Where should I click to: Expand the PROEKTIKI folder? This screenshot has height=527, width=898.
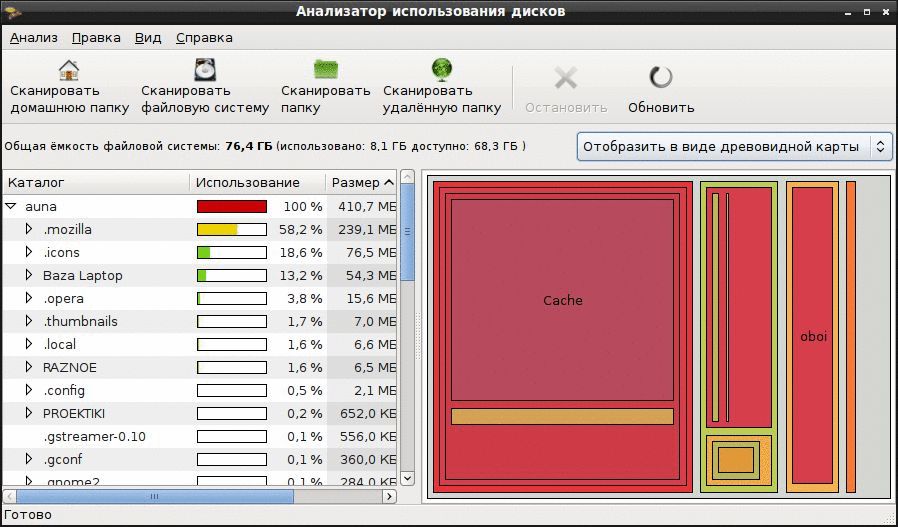click(29, 413)
